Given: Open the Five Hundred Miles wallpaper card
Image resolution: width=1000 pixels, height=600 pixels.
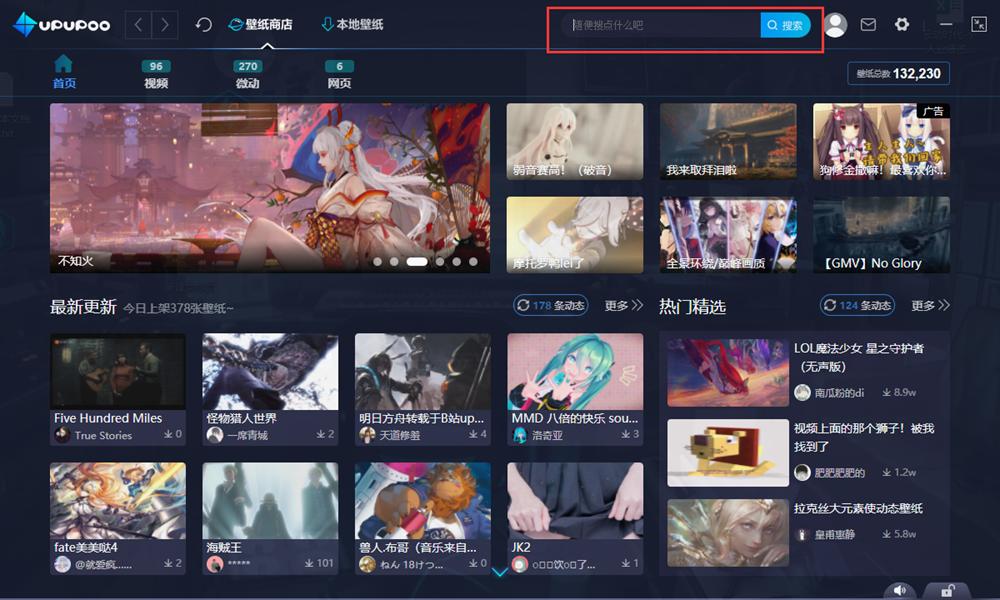Looking at the screenshot, I should pos(118,389).
